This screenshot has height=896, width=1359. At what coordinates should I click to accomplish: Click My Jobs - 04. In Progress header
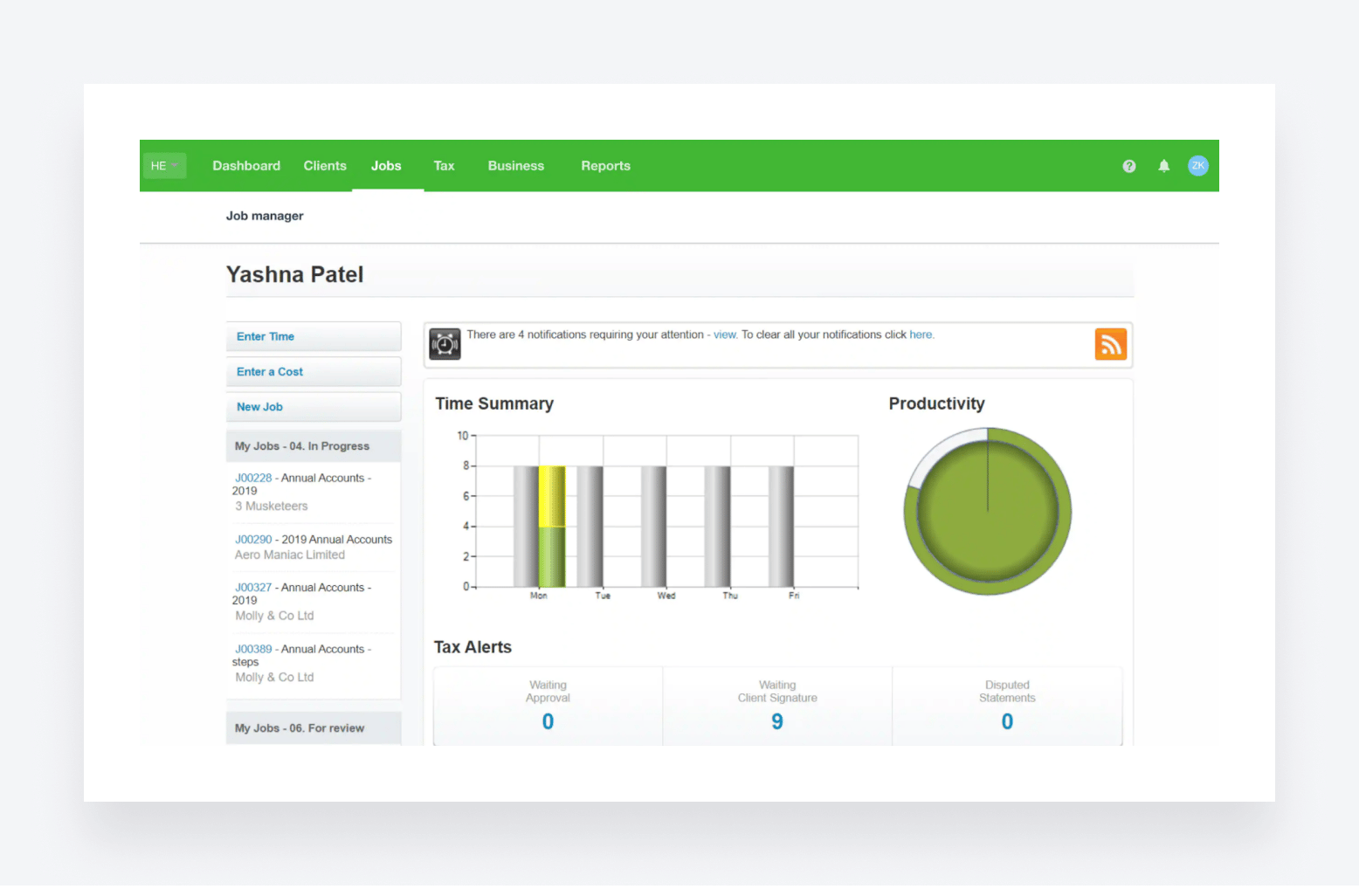point(314,446)
